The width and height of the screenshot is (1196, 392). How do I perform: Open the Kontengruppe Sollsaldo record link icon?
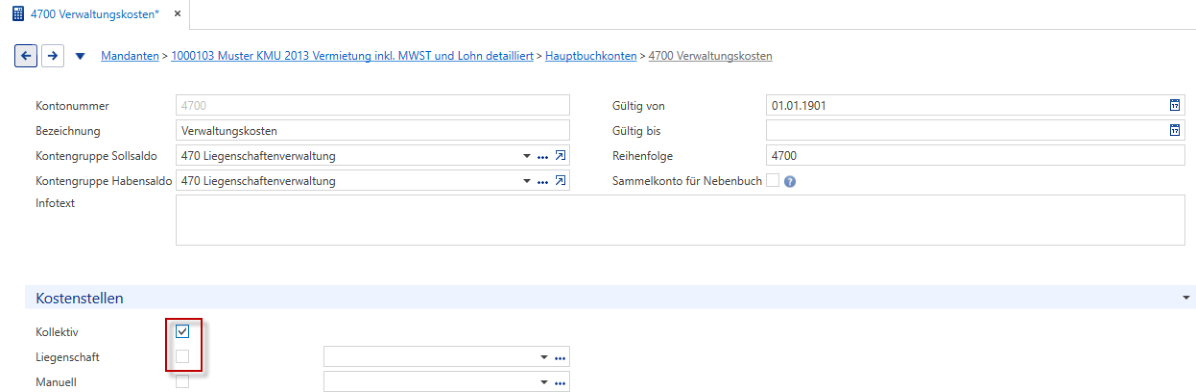click(561, 156)
